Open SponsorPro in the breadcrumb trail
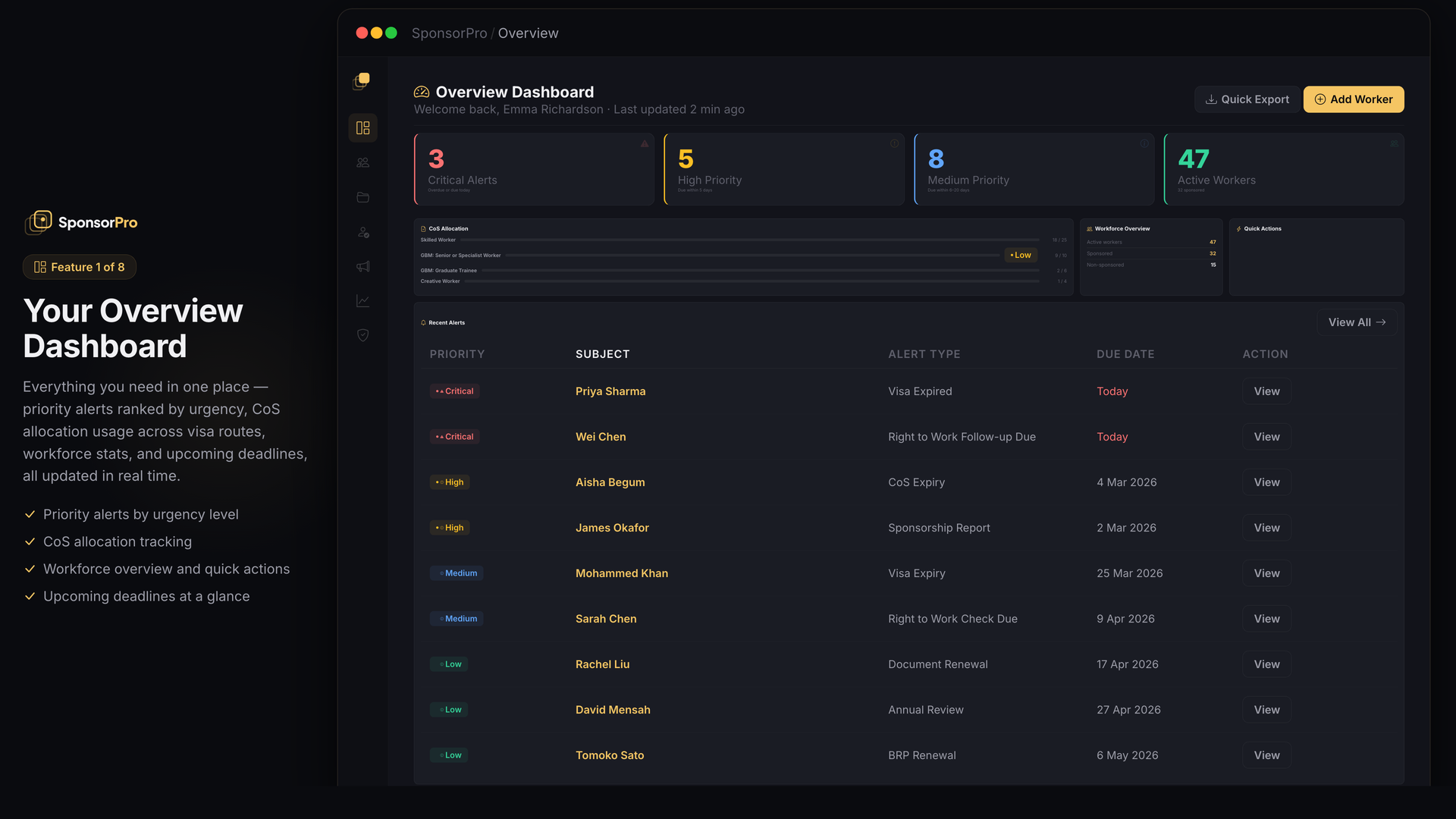Viewport: 1456px width, 819px height. tap(449, 33)
